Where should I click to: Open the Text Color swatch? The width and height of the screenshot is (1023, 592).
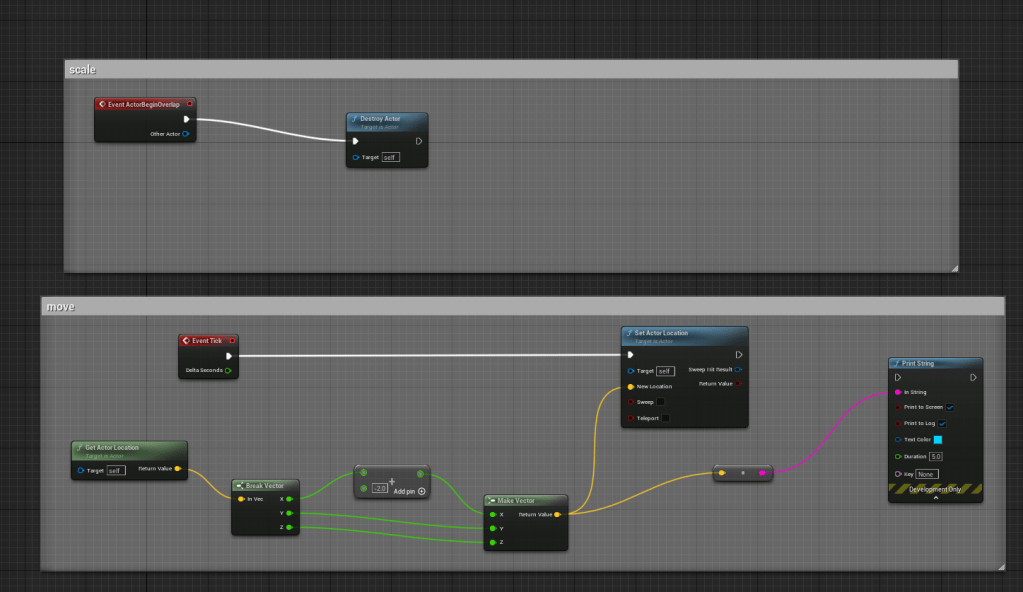(937, 440)
